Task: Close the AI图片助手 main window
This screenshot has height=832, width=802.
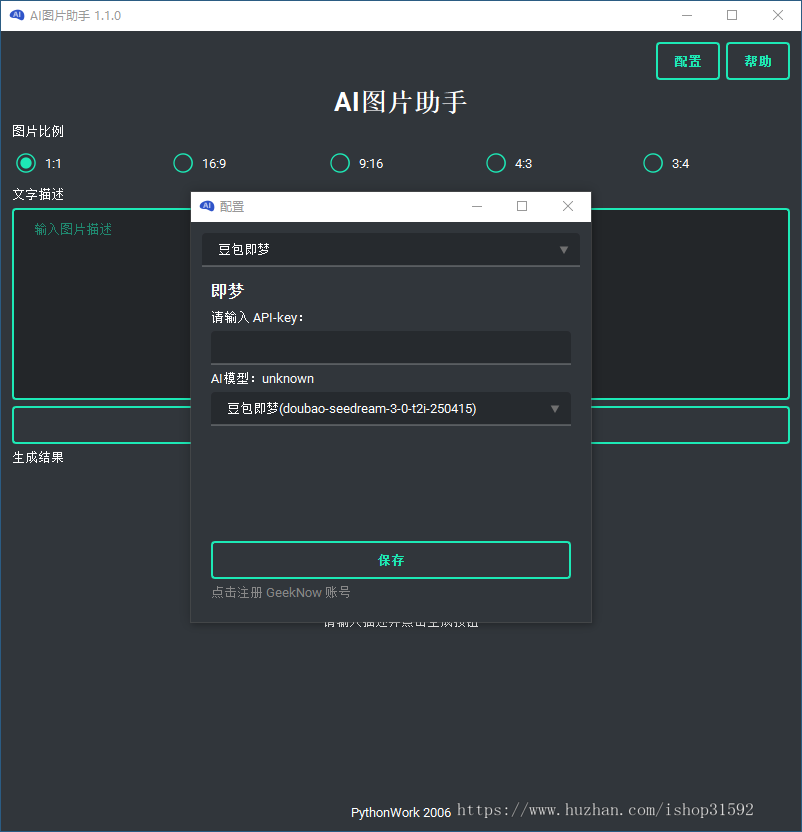Action: tap(778, 15)
